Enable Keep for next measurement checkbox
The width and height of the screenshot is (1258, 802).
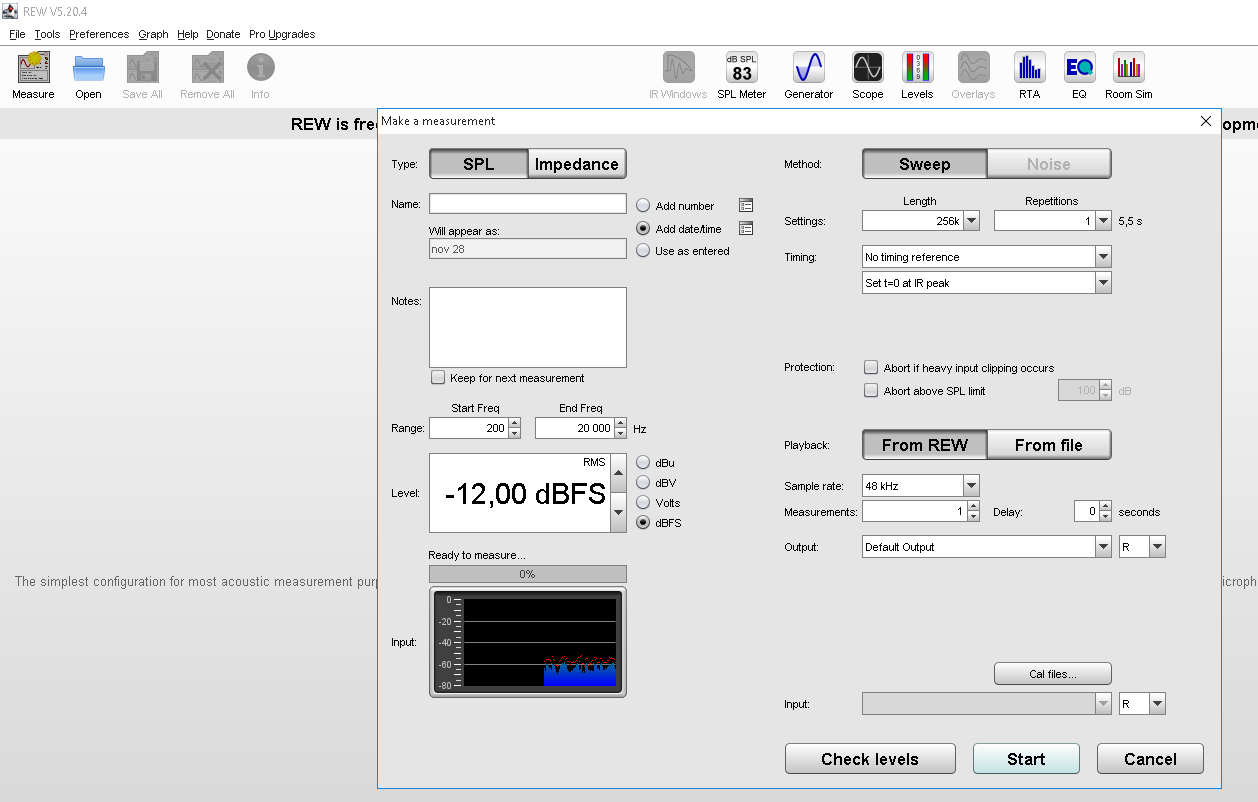tap(438, 378)
